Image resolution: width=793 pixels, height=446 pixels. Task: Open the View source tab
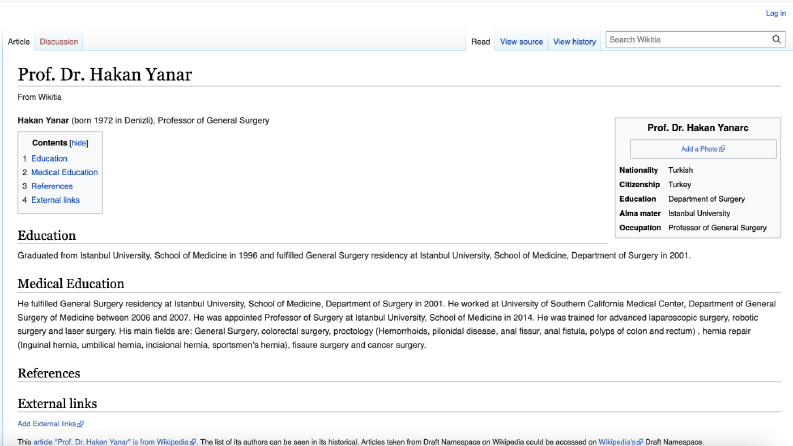tap(521, 41)
